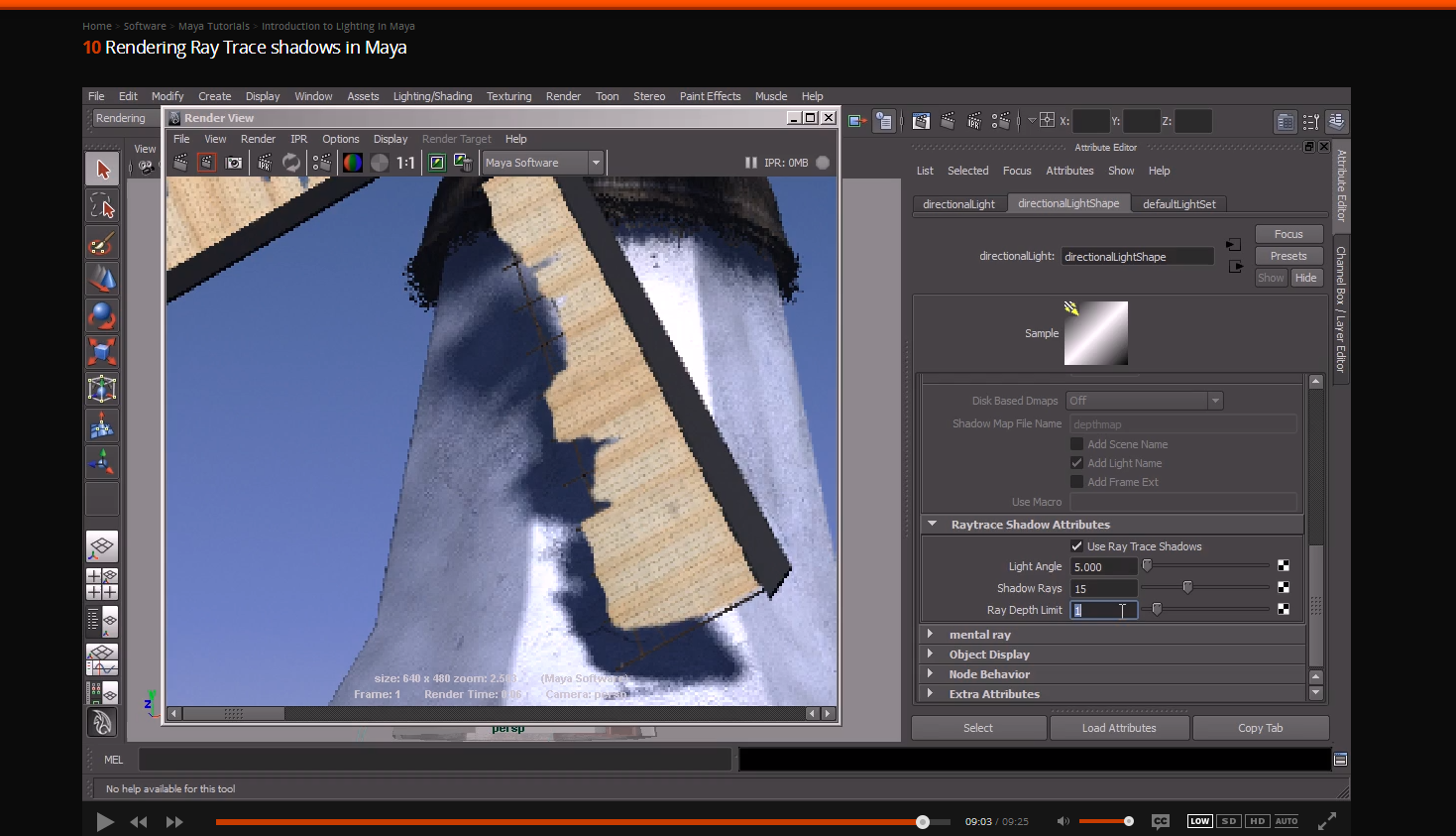Screen dimensions: 1456x836
Task: Open render settings in Render View toolbar
Action: (322, 163)
